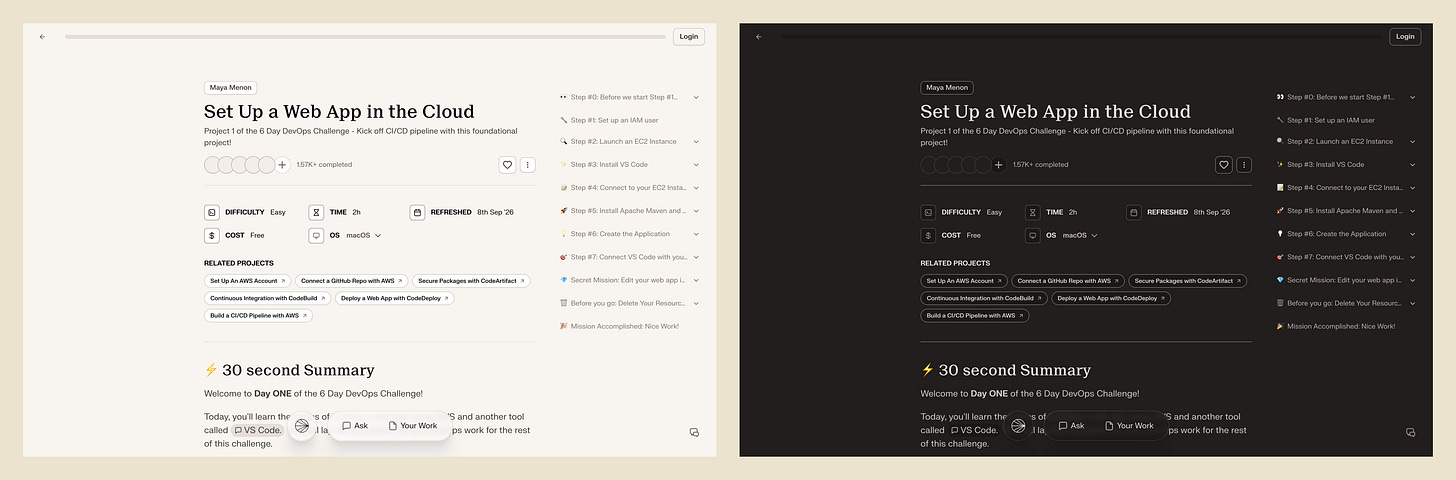Open the three-dot more options menu in dark theme
Screen dimensions: 1456x480
pyautogui.click(x=1244, y=165)
